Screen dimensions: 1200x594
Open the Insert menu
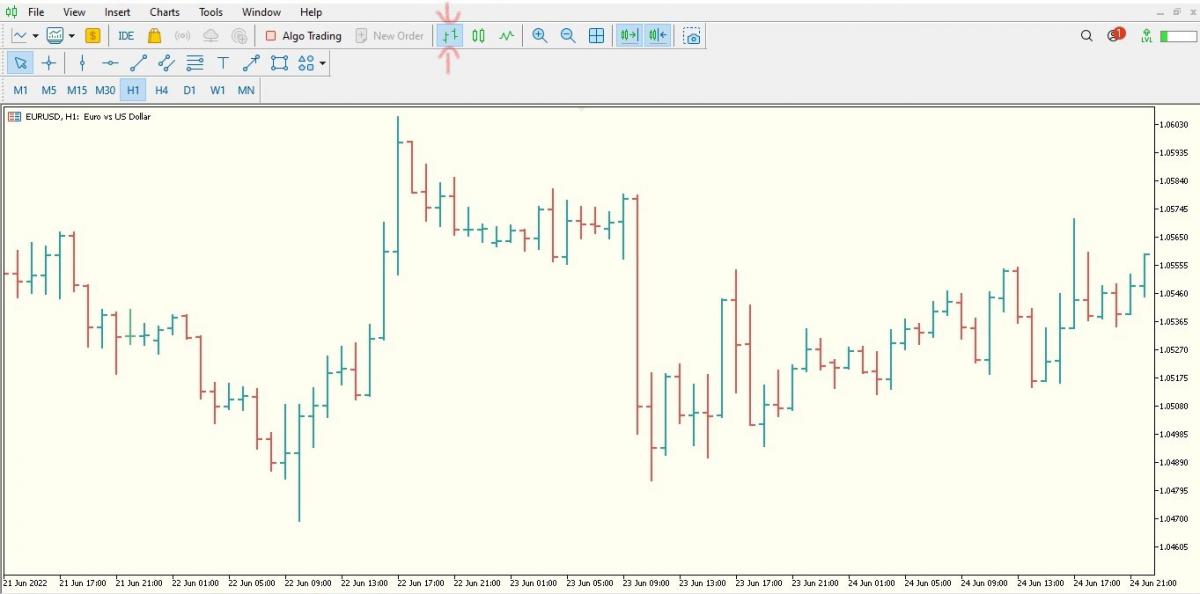point(117,12)
